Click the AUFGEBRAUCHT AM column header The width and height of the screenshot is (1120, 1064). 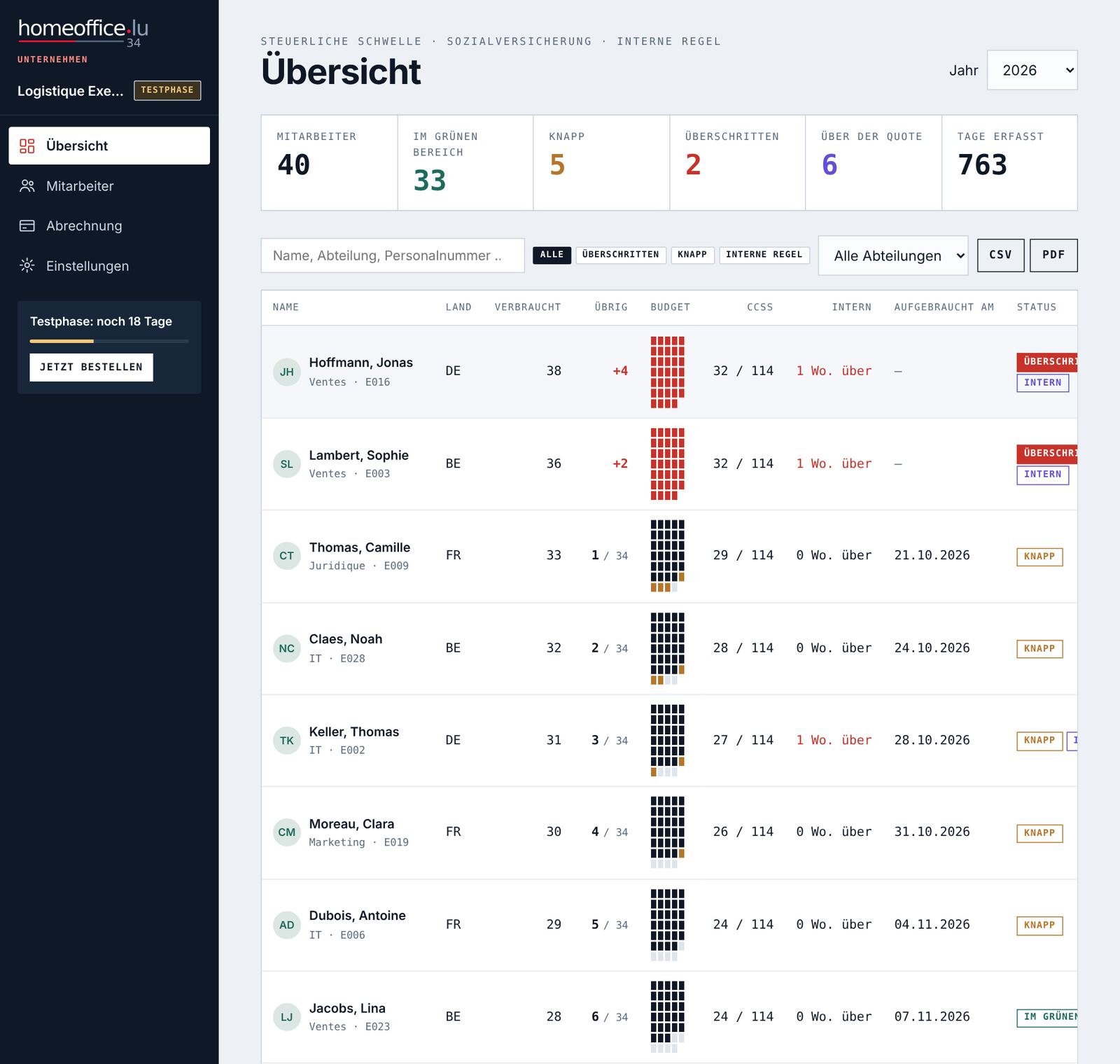[x=944, y=307]
